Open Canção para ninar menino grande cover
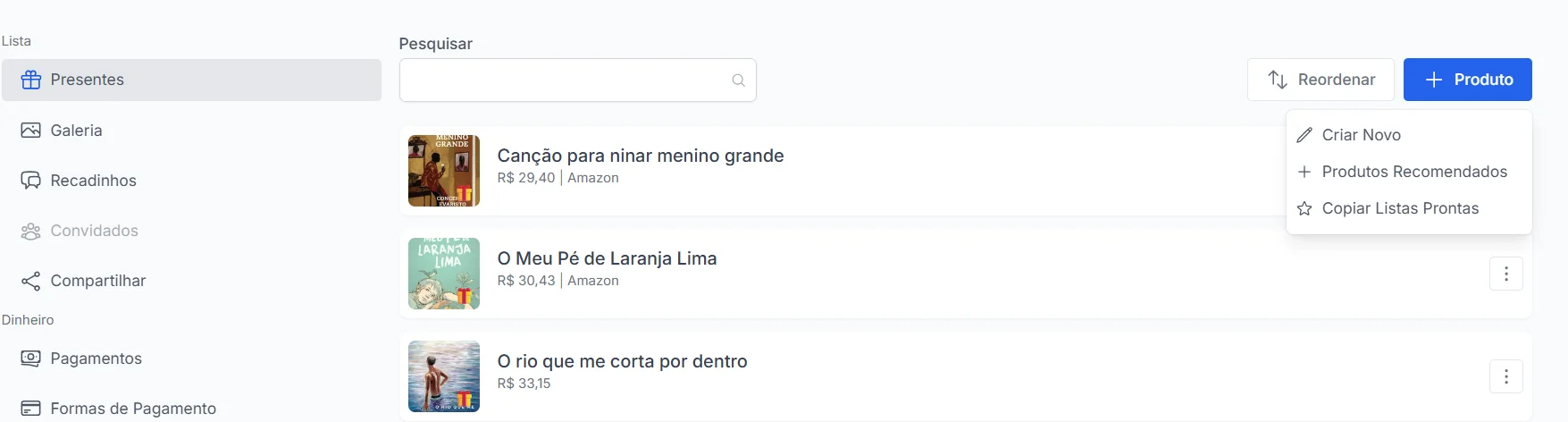The height and width of the screenshot is (422, 1568). (x=444, y=171)
